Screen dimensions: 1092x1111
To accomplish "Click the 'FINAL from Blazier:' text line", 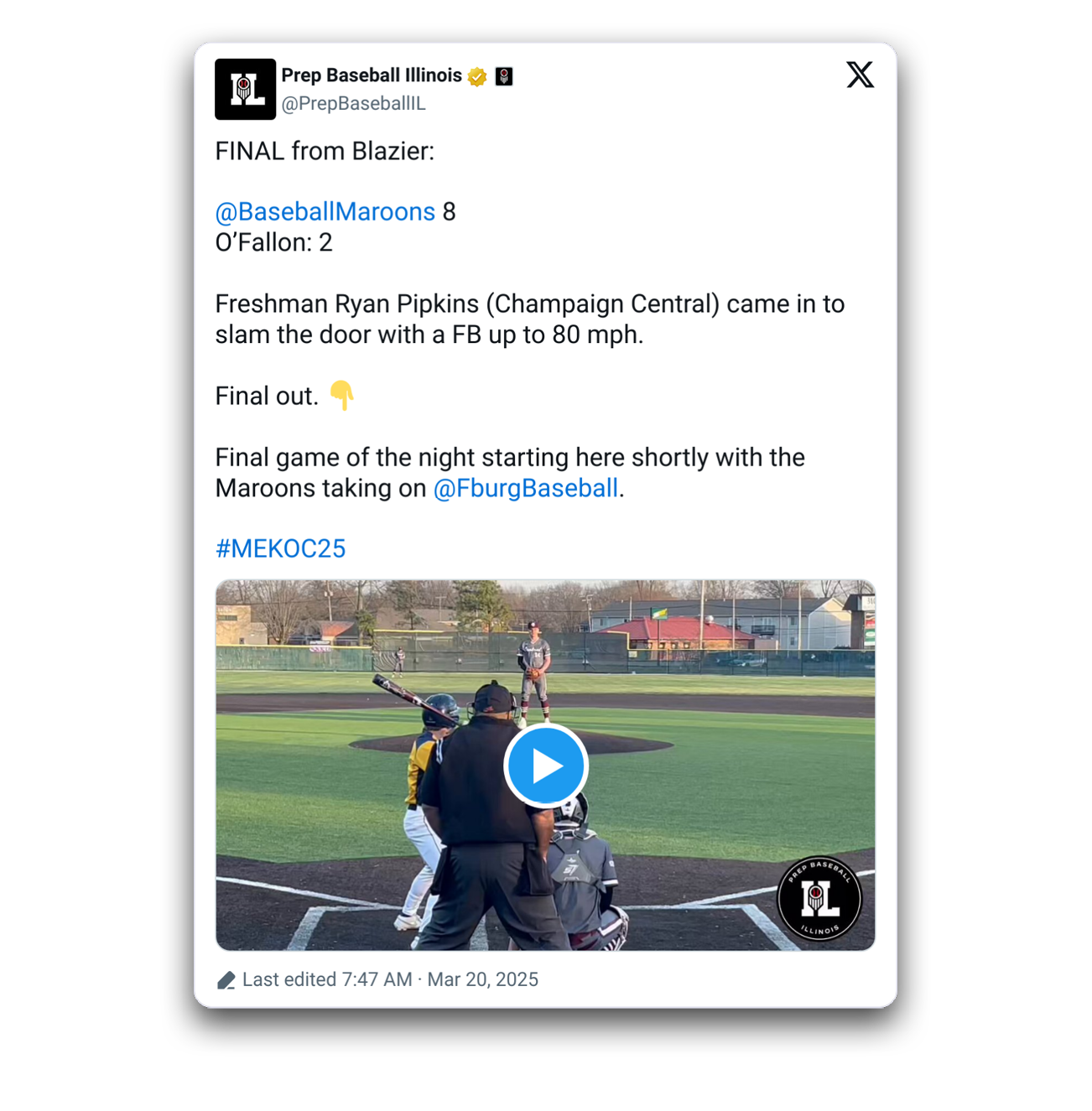I will (325, 151).
